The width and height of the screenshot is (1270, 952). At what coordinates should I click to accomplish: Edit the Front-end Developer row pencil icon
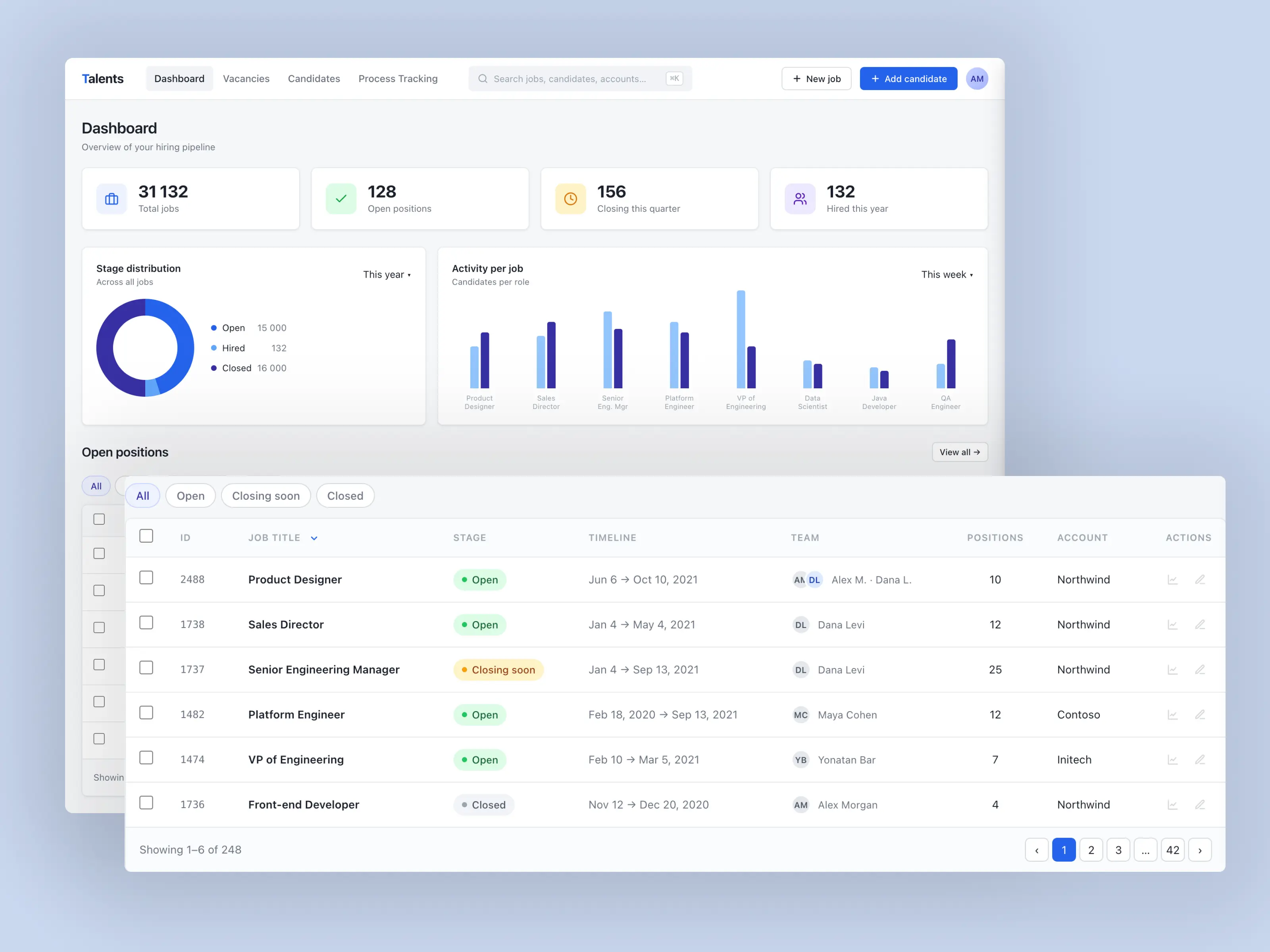click(1200, 804)
